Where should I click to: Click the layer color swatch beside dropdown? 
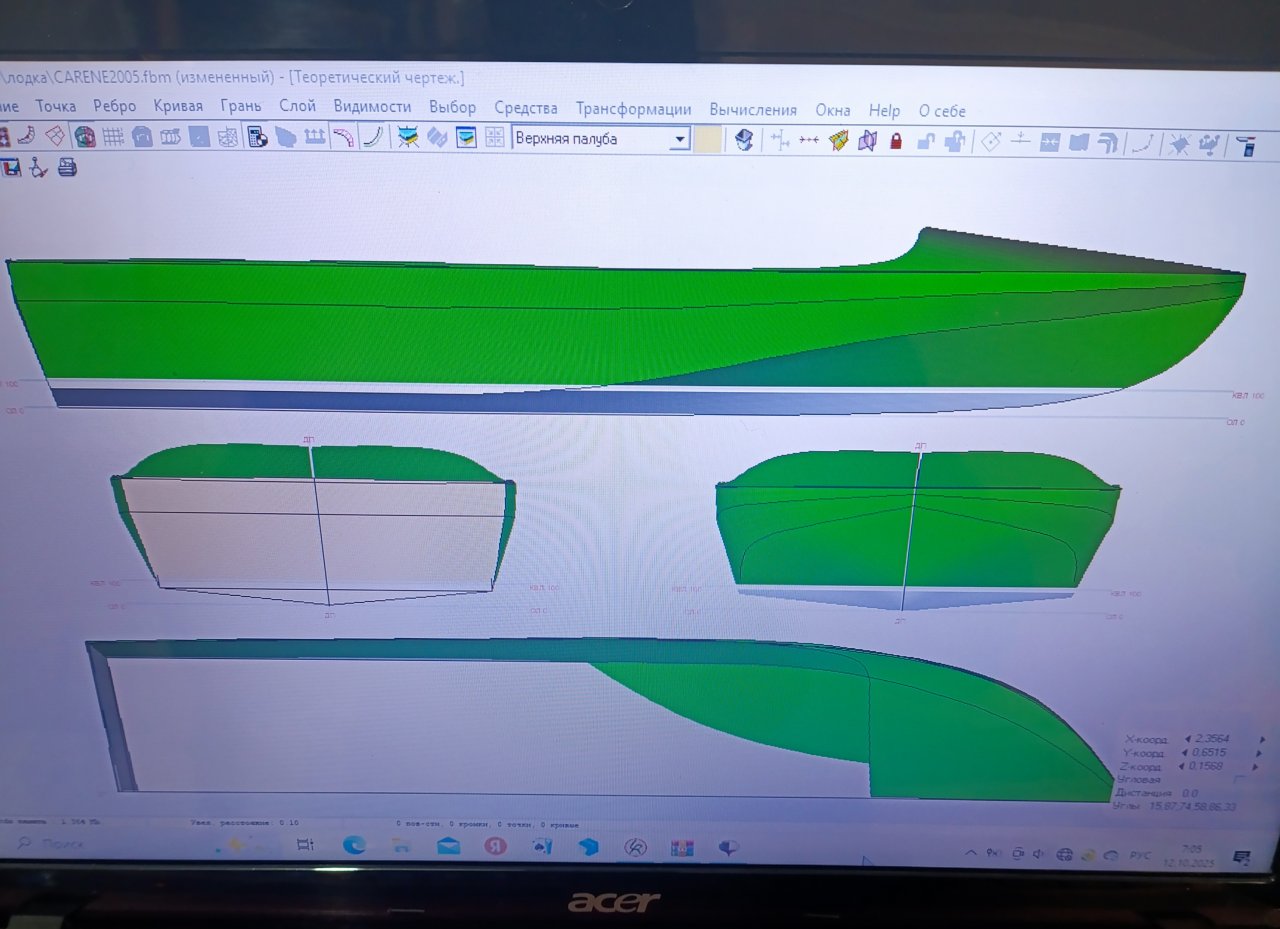[708, 140]
